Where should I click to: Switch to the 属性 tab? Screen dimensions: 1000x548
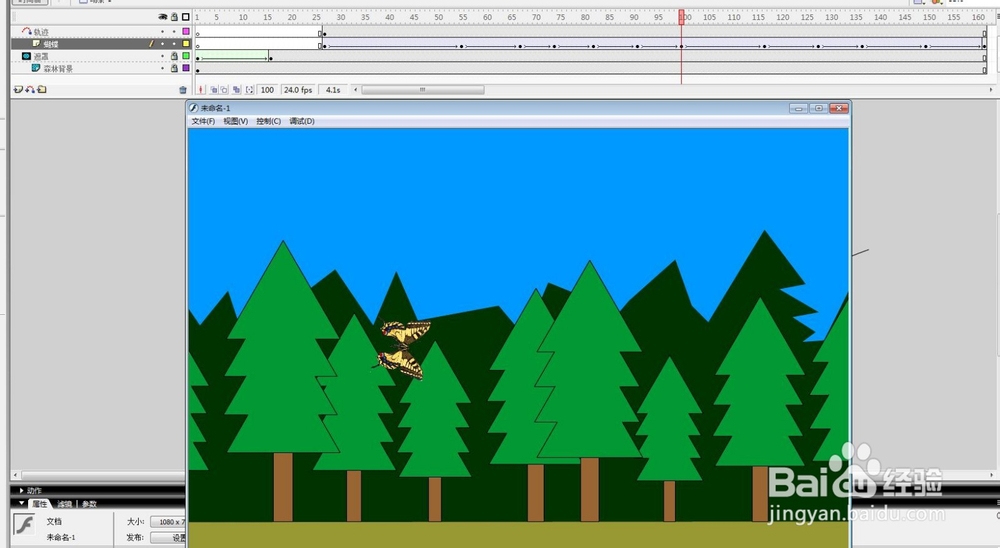point(40,504)
